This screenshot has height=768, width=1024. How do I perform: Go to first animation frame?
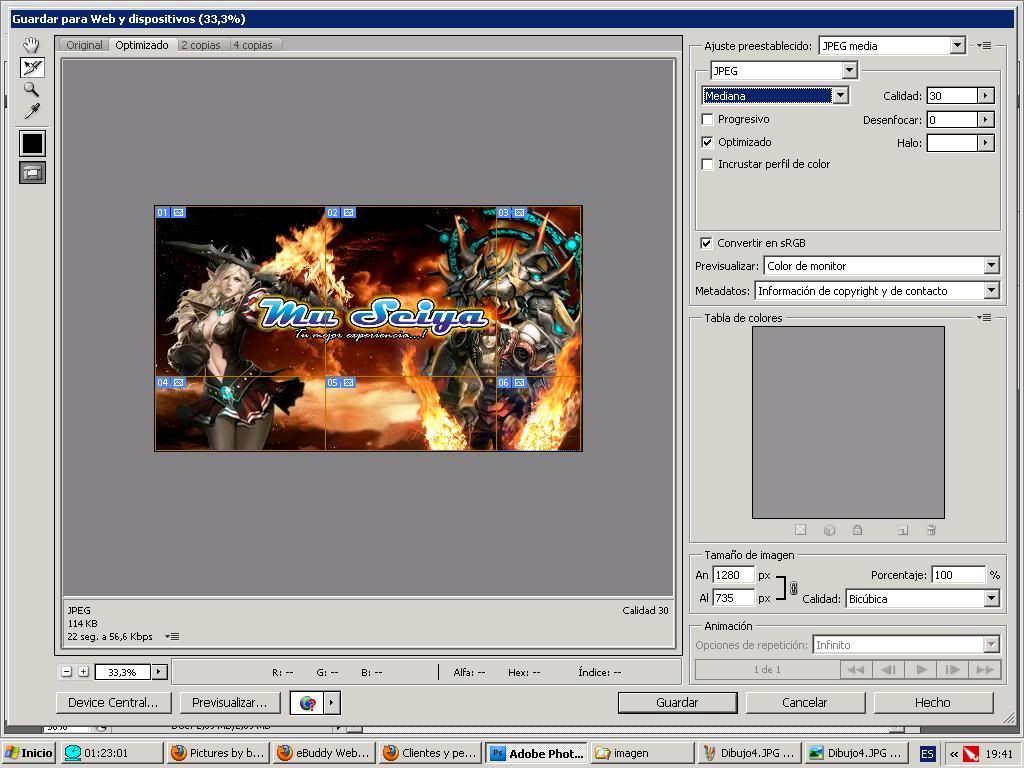pyautogui.click(x=856, y=669)
